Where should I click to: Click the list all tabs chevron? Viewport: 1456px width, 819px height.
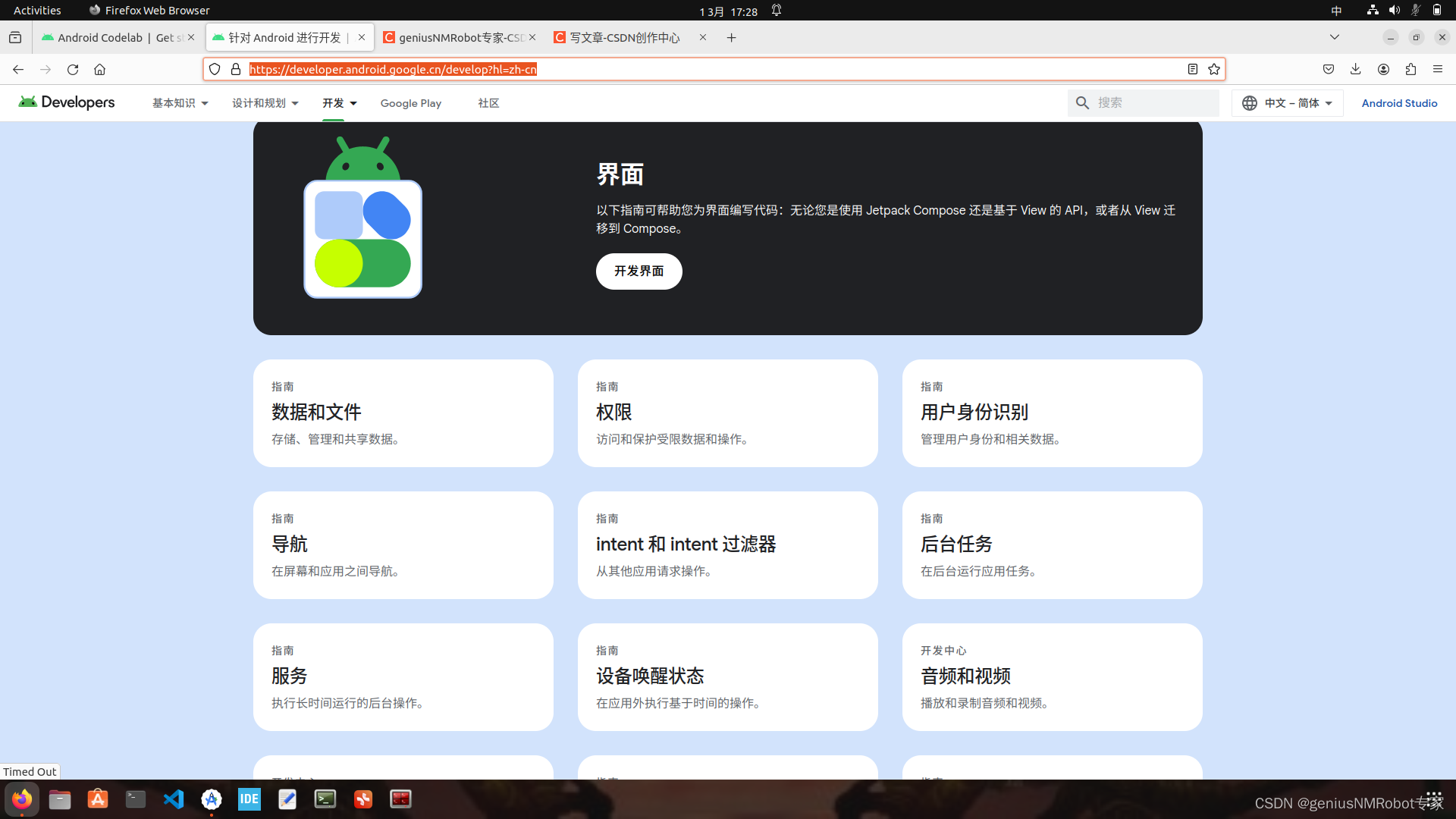[1335, 37]
